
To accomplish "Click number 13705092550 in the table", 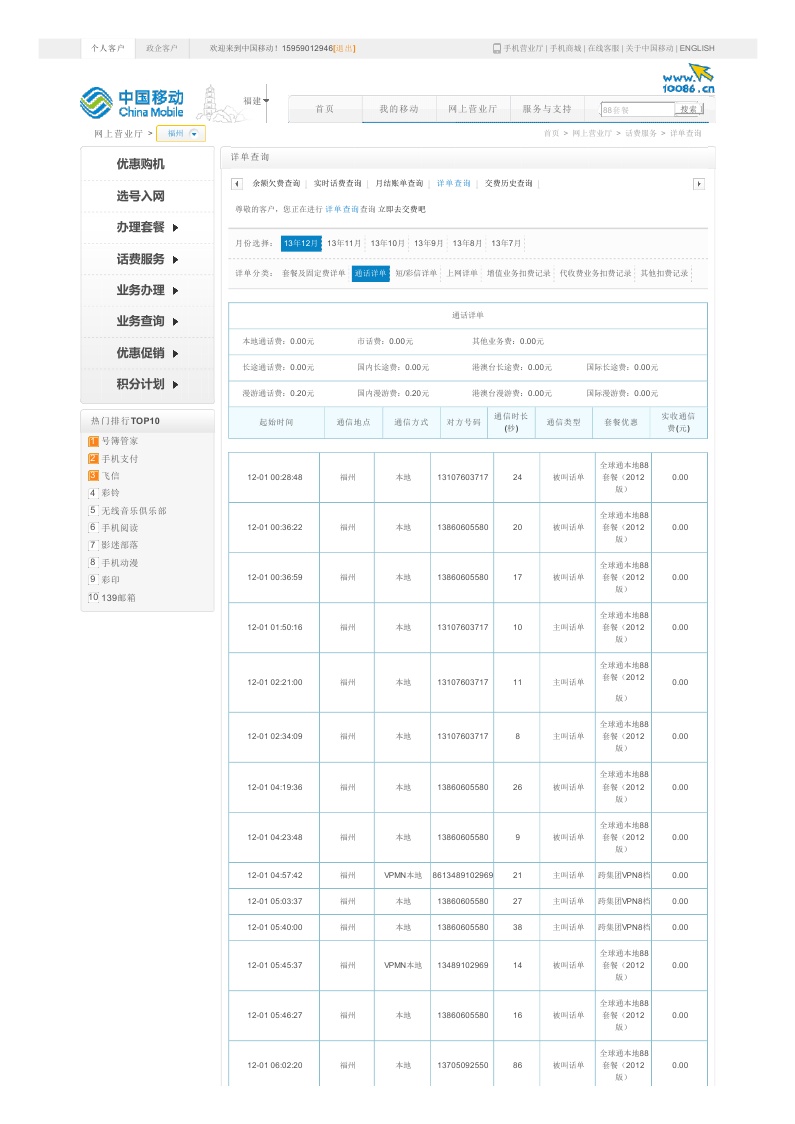I will tap(463, 1065).
